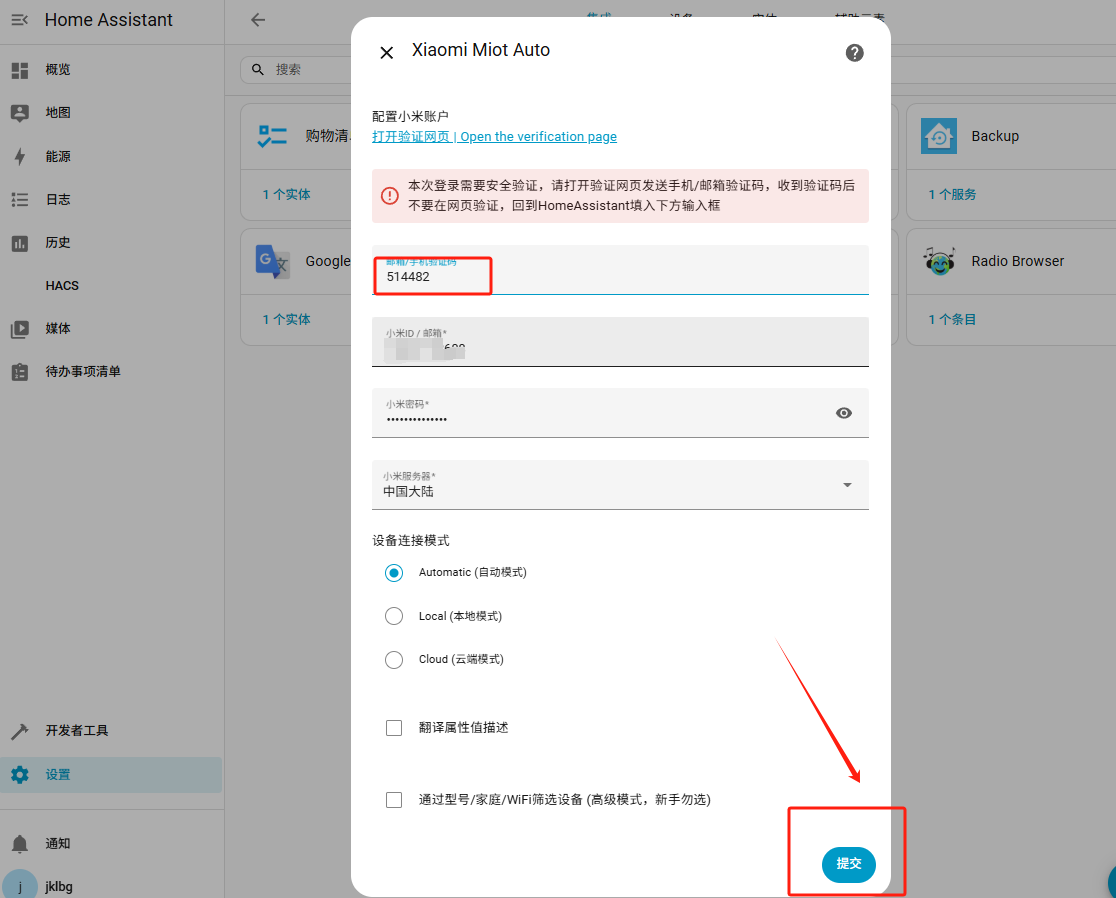
Task: Open the verification page link
Action: 494,137
